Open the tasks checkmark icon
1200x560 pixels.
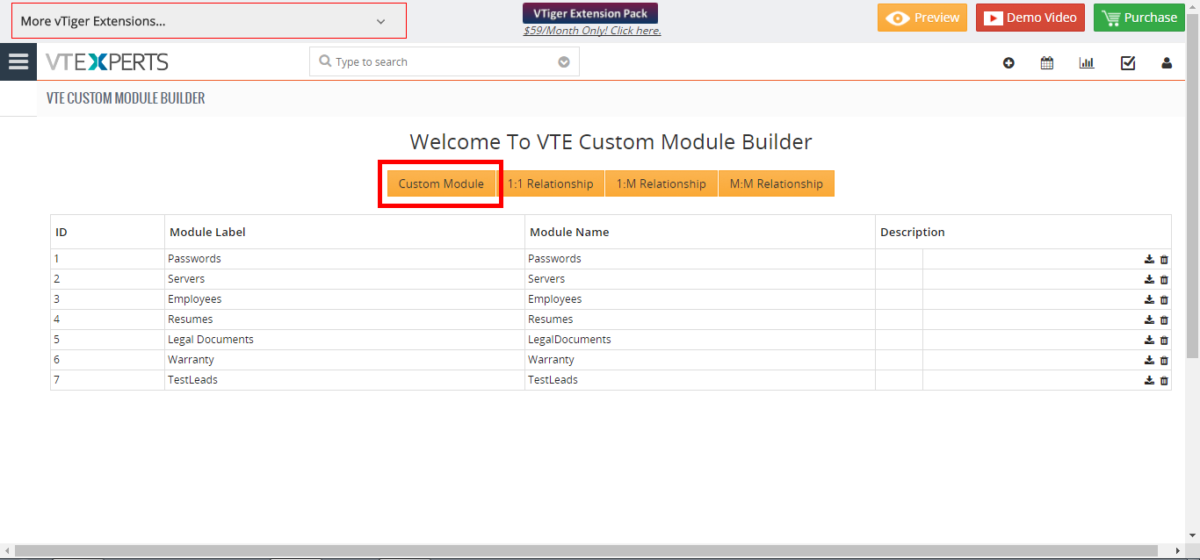(x=1128, y=63)
